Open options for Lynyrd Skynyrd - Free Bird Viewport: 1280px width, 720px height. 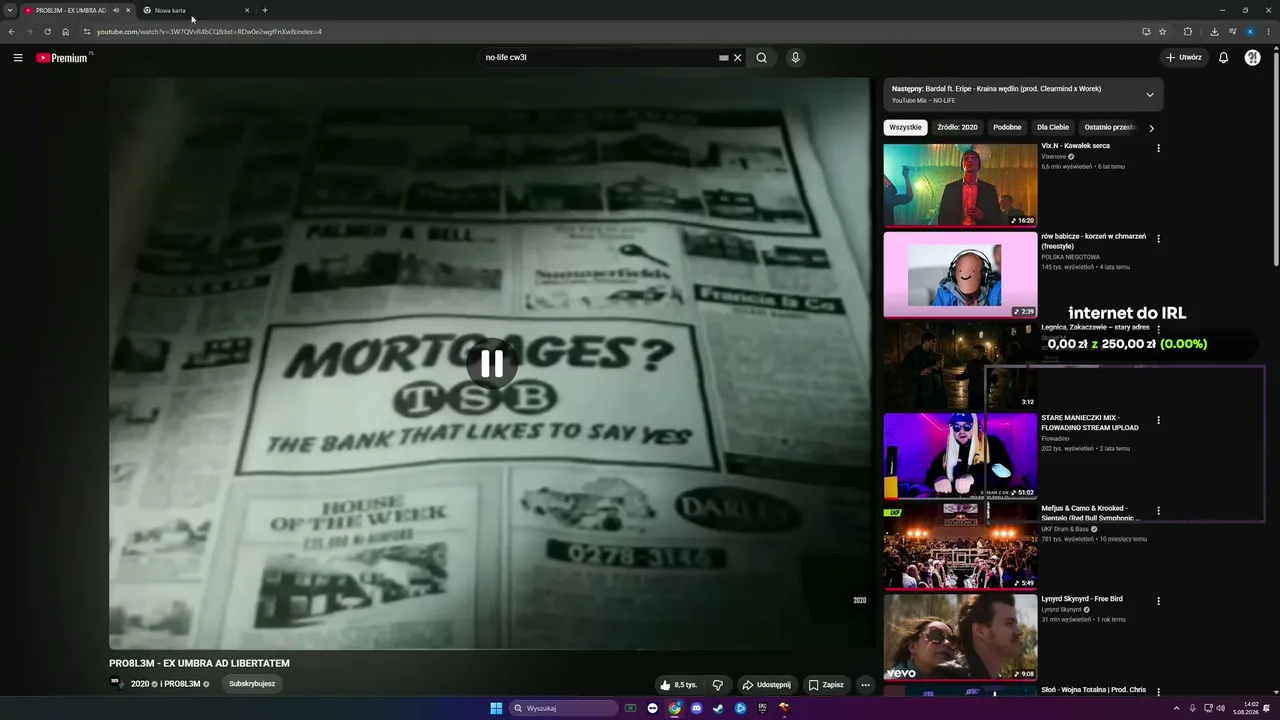[x=1159, y=601]
